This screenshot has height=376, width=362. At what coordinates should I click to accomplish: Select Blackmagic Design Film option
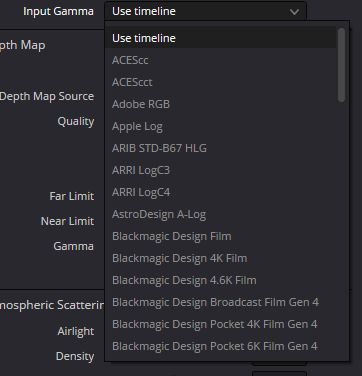point(220,236)
